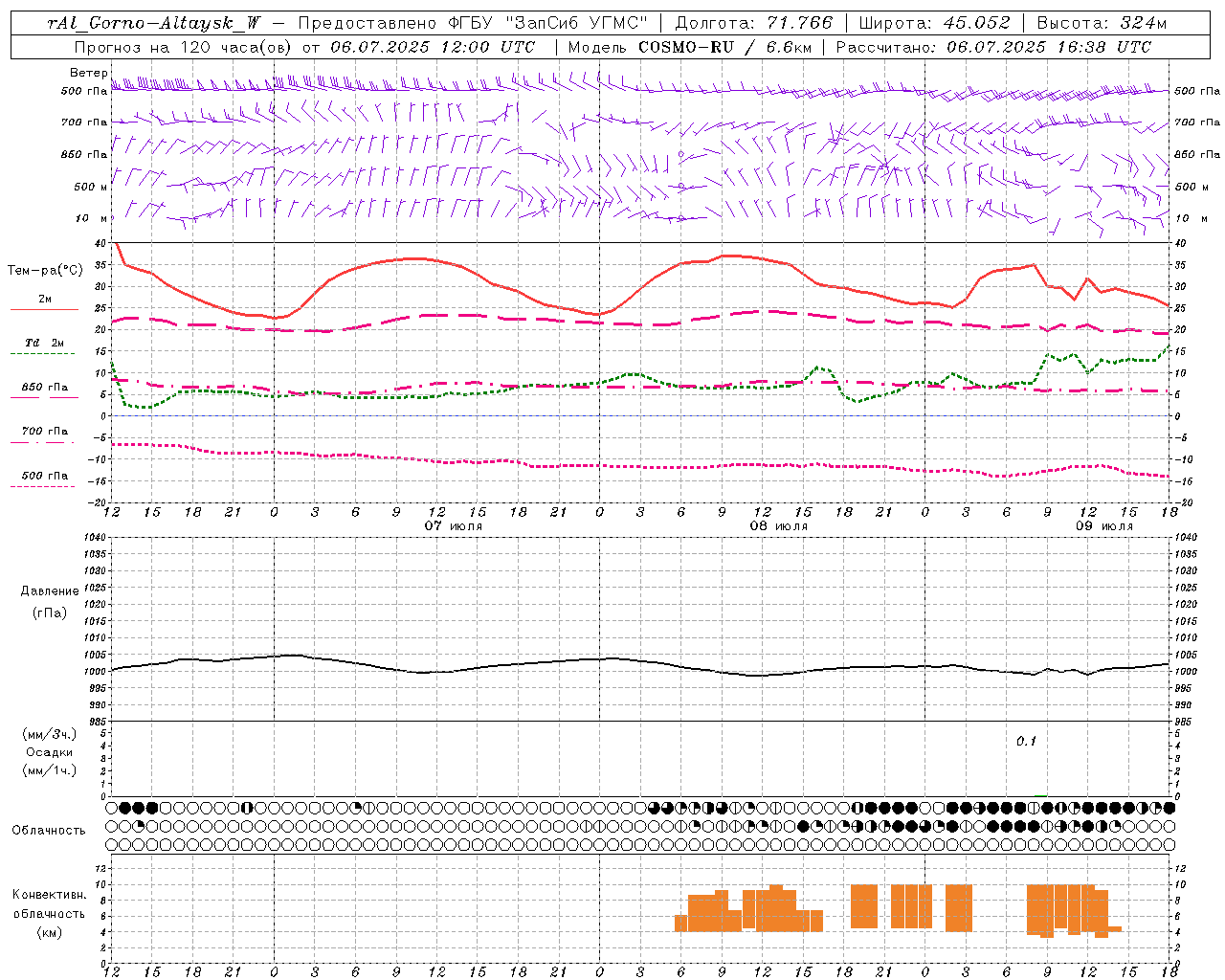The image size is (1225, 980).
Task: Click the 'Td 2м' dew point legend entry
Action: (45, 343)
